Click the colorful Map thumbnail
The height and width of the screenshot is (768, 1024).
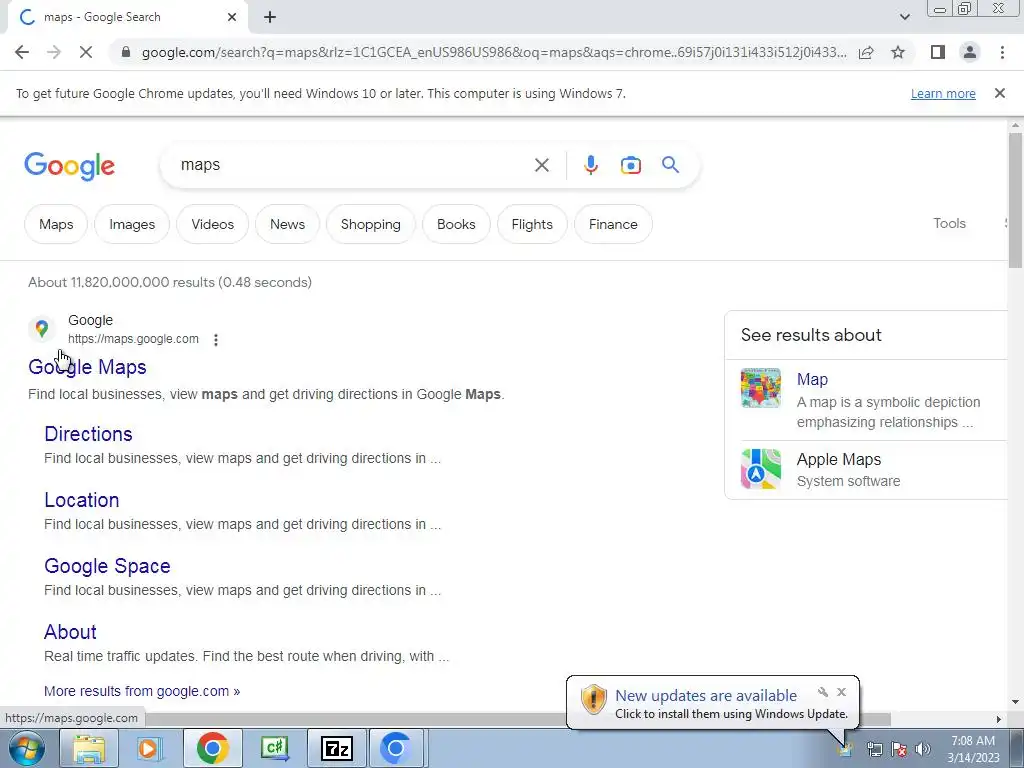[x=761, y=388]
